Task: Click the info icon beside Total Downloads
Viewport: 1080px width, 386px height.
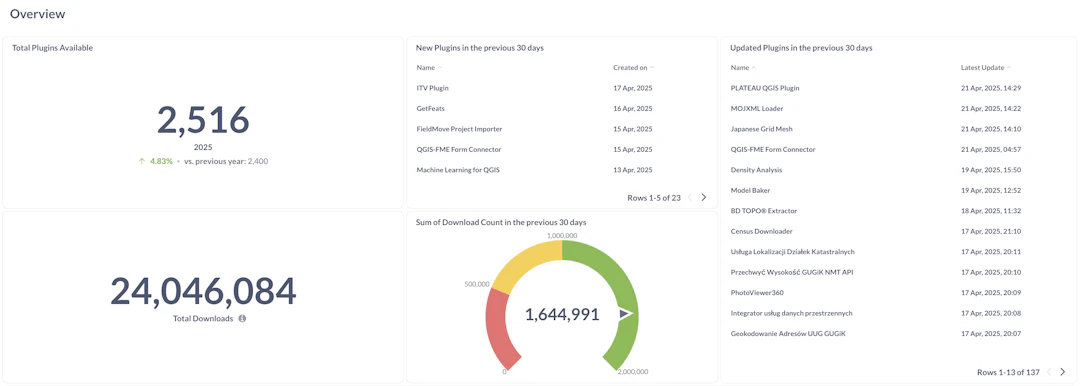Action: pyautogui.click(x=242, y=318)
